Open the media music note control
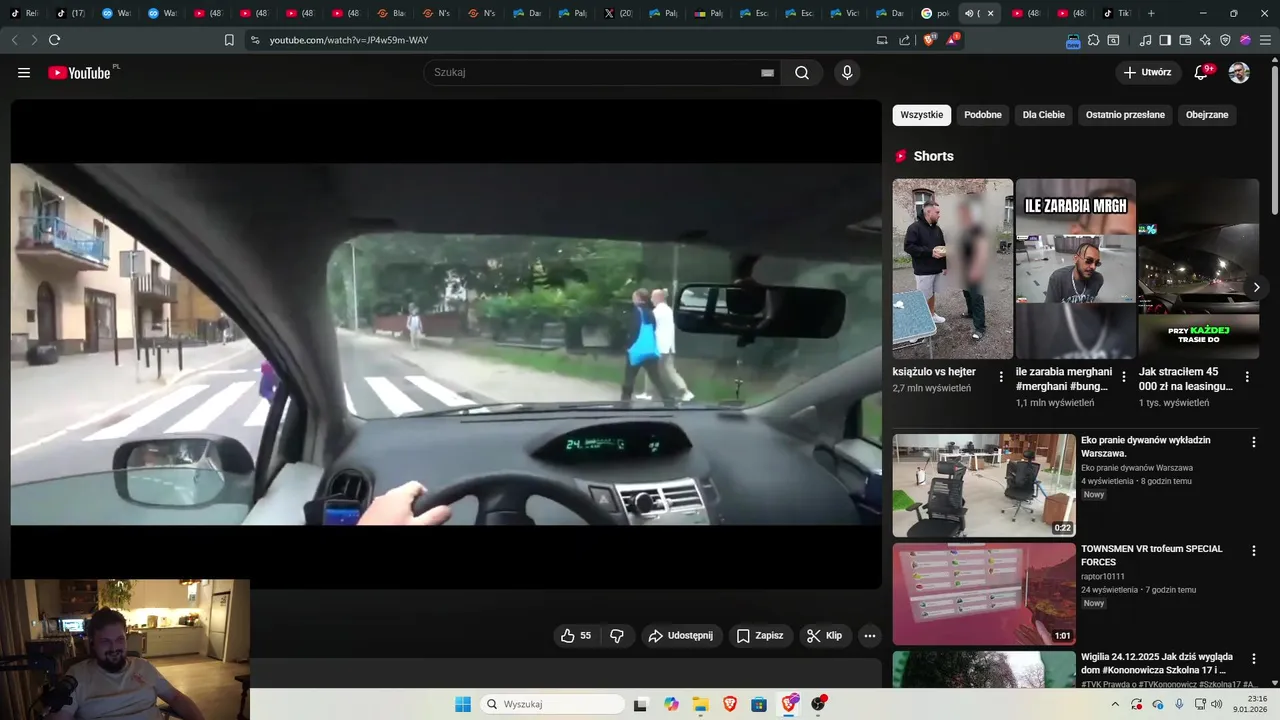The image size is (1280, 720). pyautogui.click(x=1145, y=40)
